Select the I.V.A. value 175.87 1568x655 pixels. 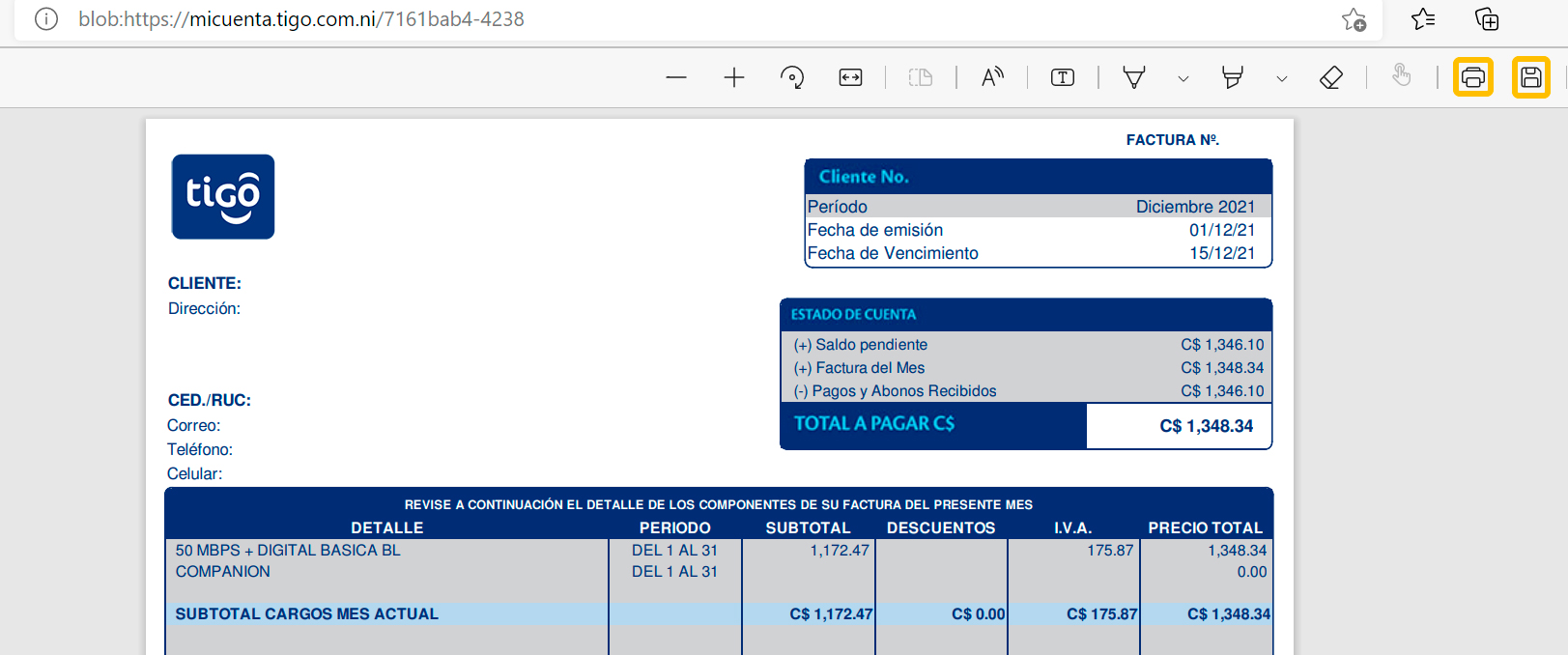(x=1110, y=551)
